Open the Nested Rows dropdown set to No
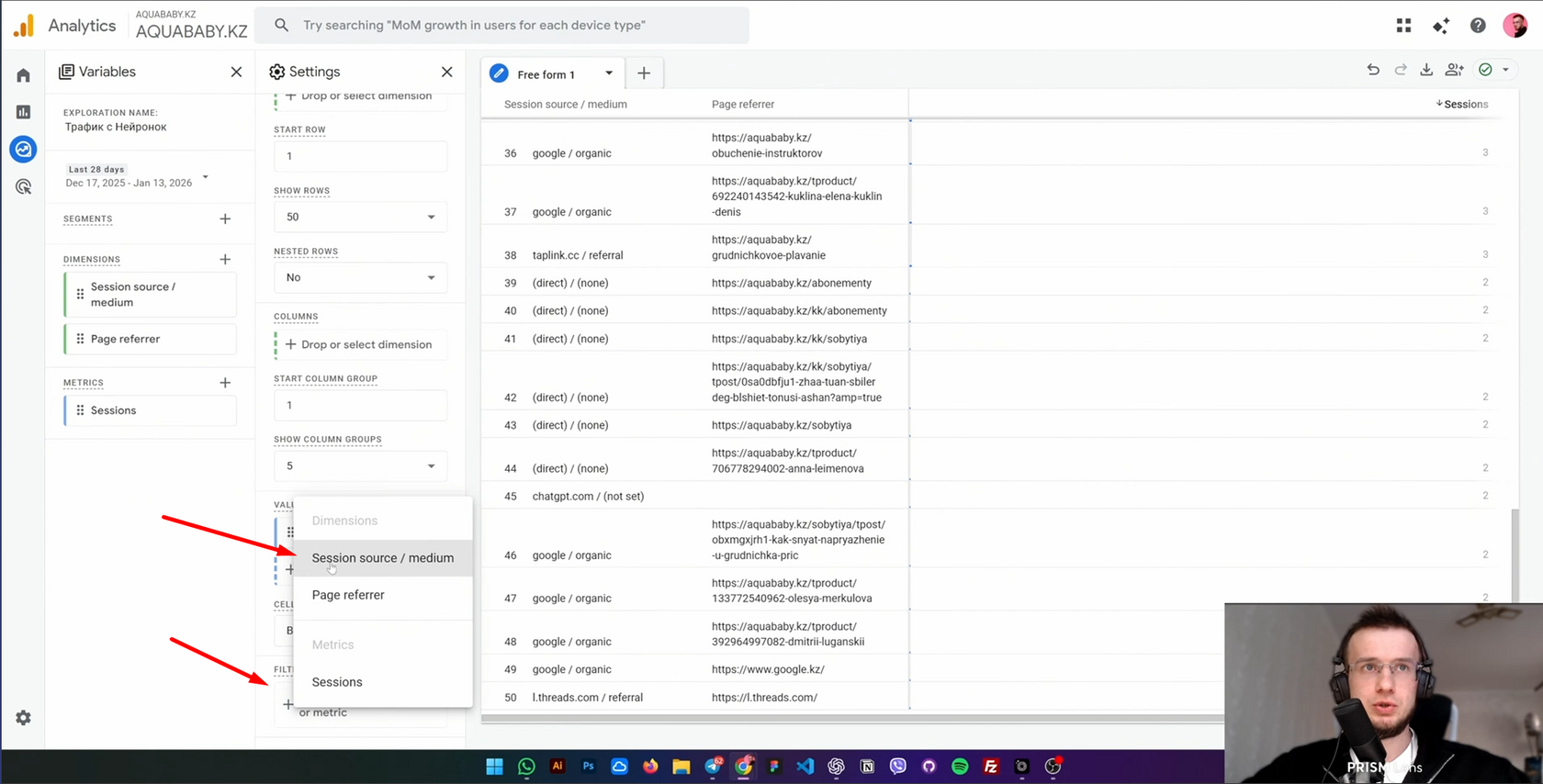 361,277
